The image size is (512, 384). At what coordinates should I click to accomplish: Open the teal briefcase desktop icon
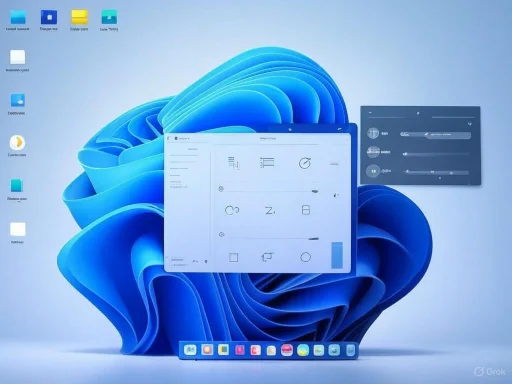[x=109, y=17]
